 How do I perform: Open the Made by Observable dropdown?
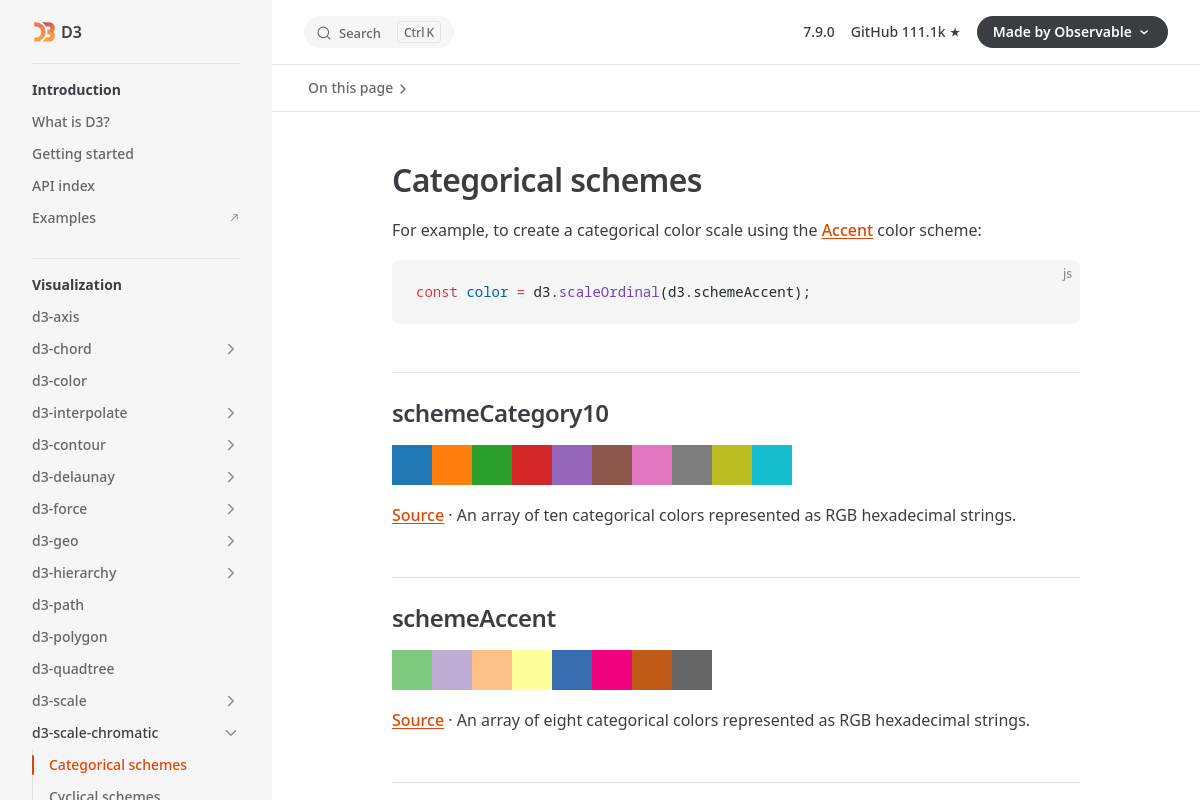tap(1071, 32)
